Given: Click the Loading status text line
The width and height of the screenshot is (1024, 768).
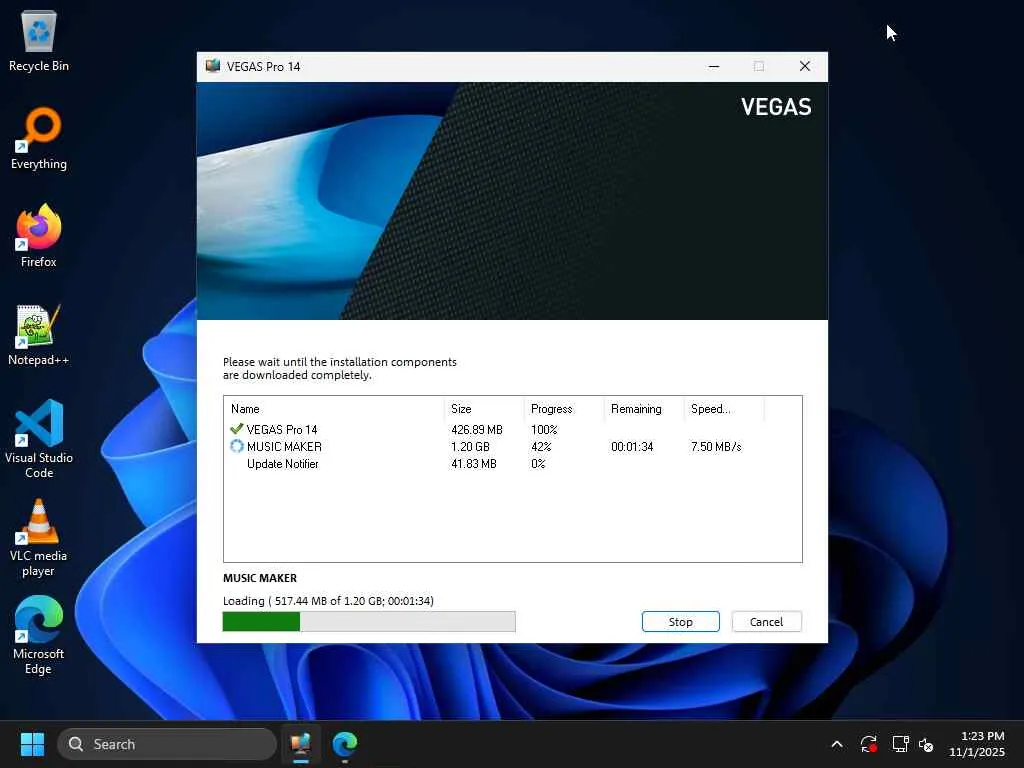Looking at the screenshot, I should tap(328, 601).
